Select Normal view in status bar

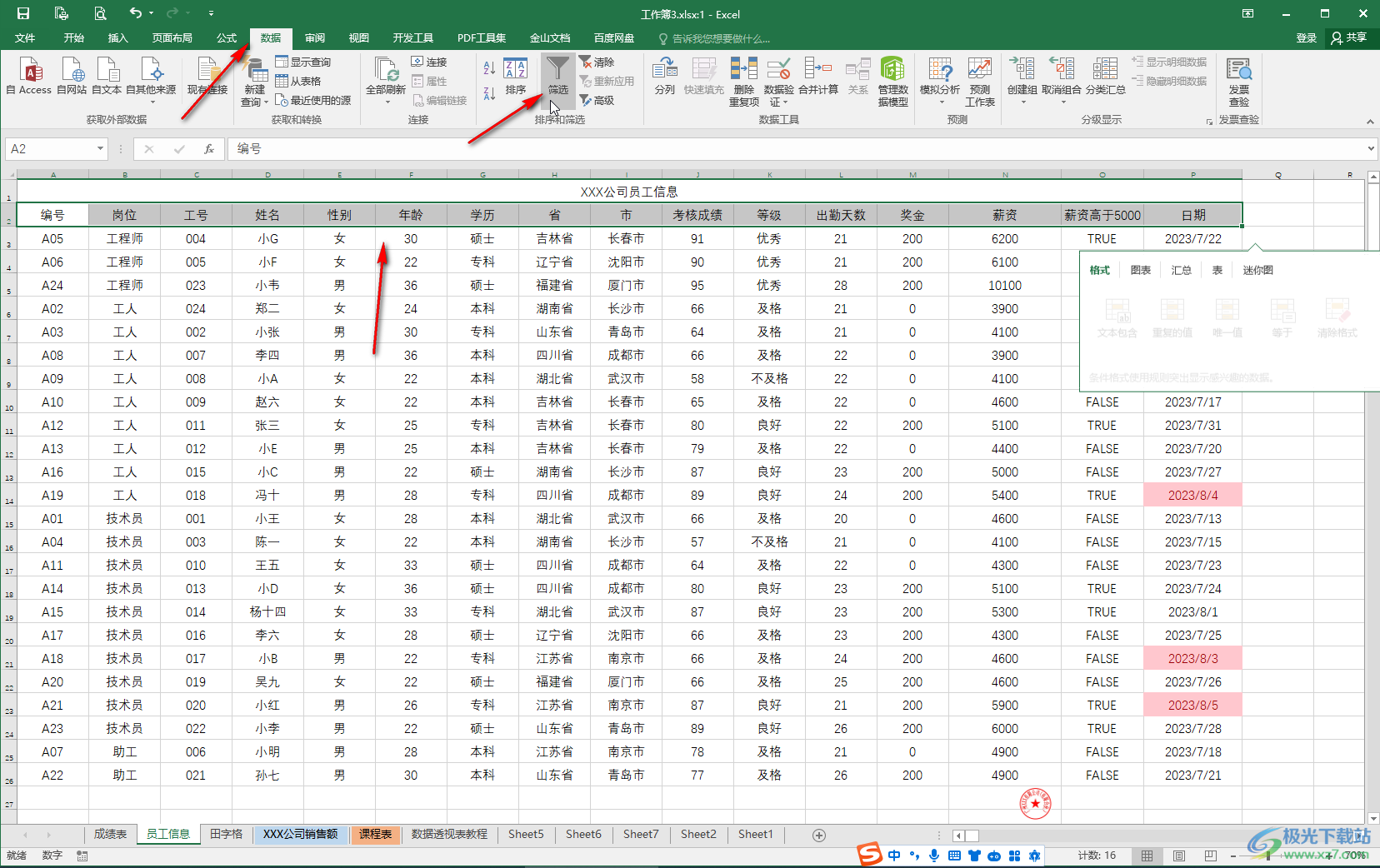point(1147,856)
